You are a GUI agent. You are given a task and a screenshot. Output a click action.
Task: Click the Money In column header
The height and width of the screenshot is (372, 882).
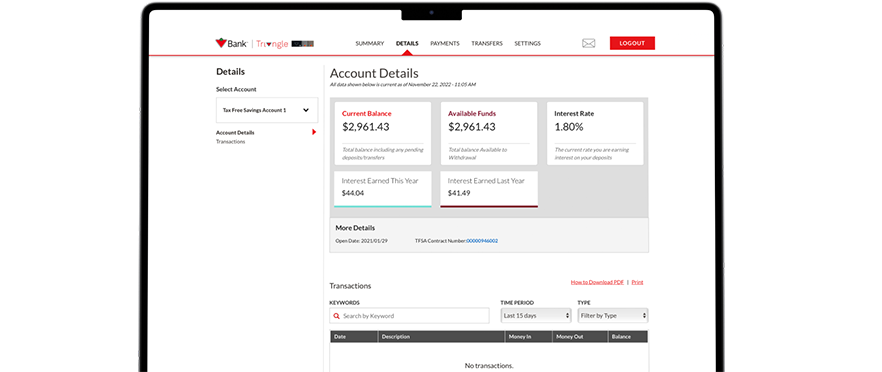528,337
